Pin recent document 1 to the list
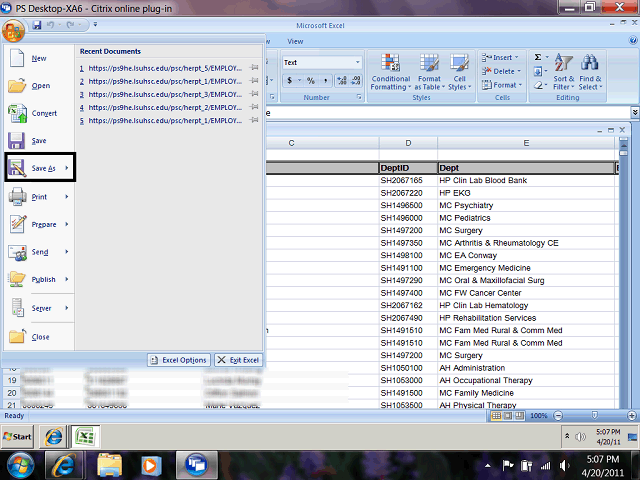Viewport: 640px width, 480px height. (x=254, y=67)
